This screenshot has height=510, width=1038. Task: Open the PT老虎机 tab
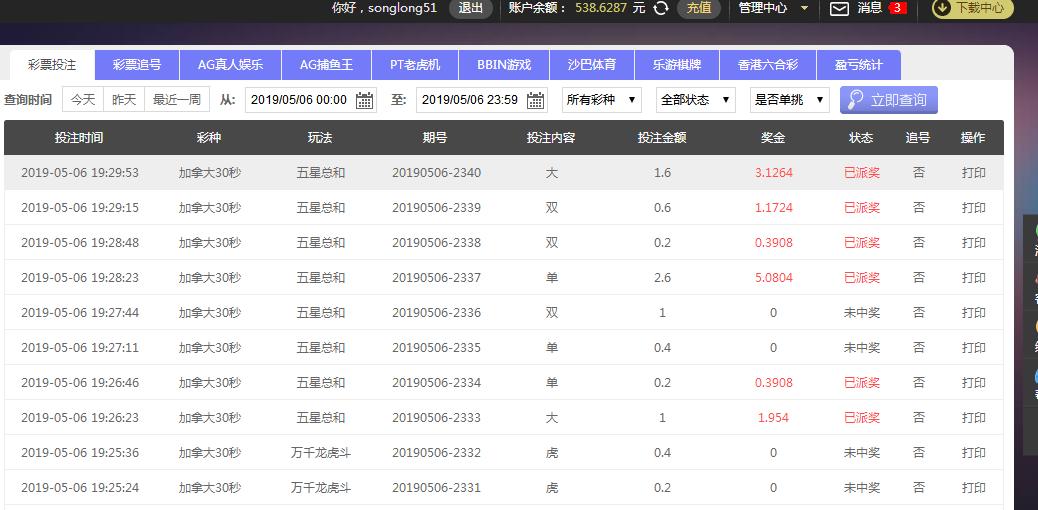point(415,65)
